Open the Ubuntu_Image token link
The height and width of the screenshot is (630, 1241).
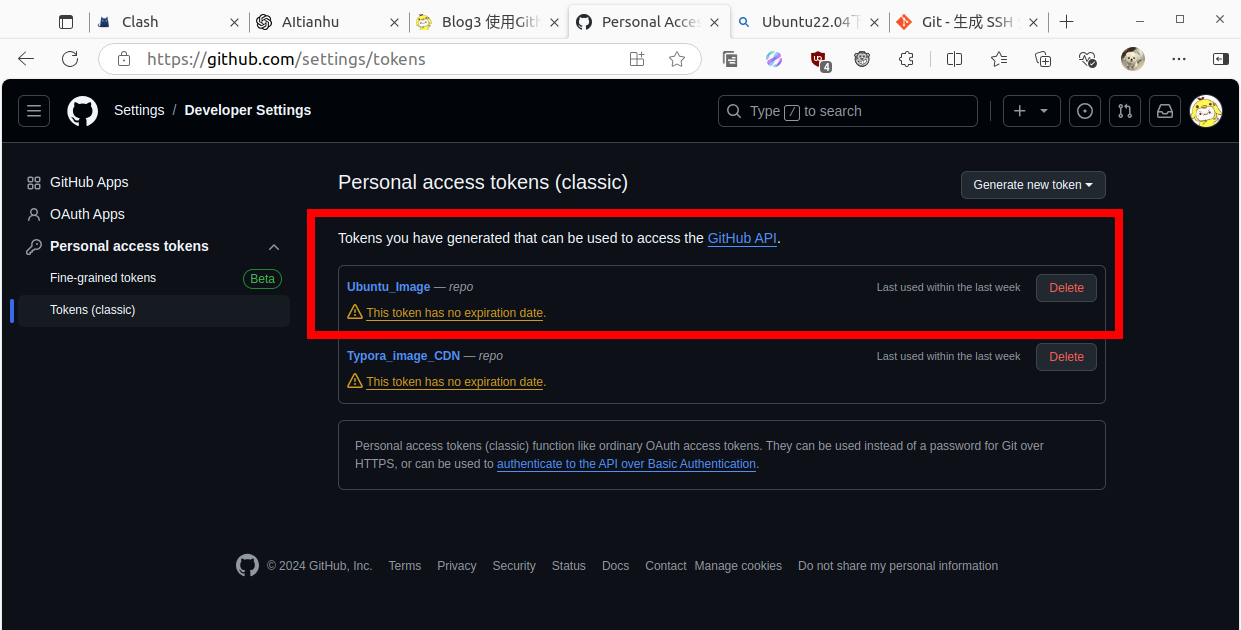388,287
